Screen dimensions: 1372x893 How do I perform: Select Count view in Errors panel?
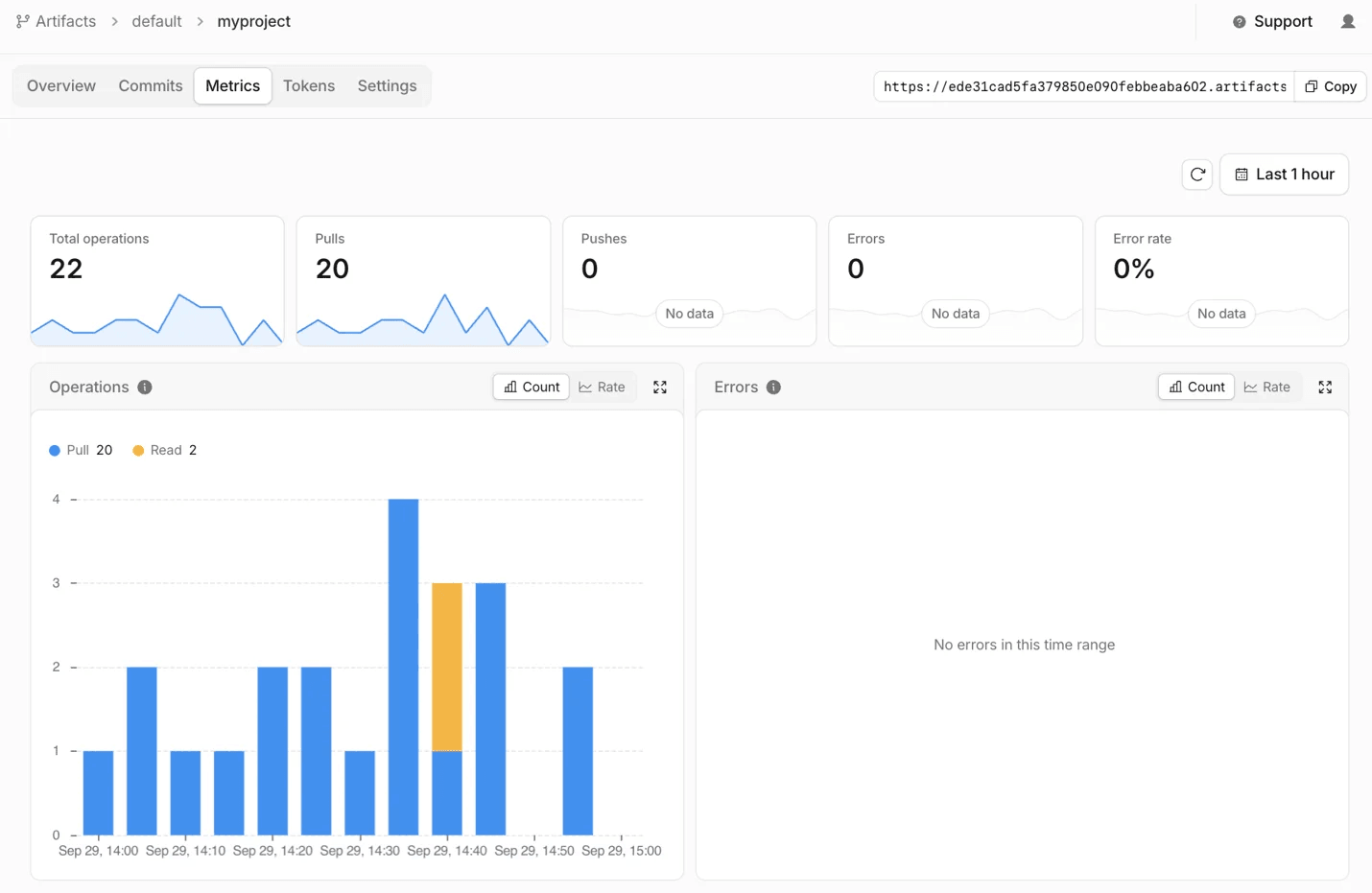coord(1196,388)
